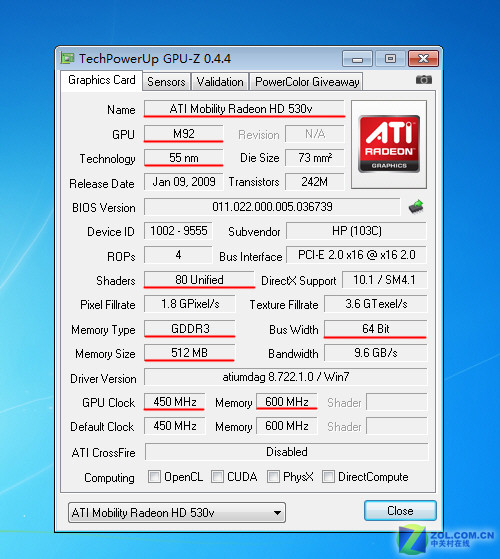
Task: Enable the OpenCL checkbox
Action: [x=154, y=476]
